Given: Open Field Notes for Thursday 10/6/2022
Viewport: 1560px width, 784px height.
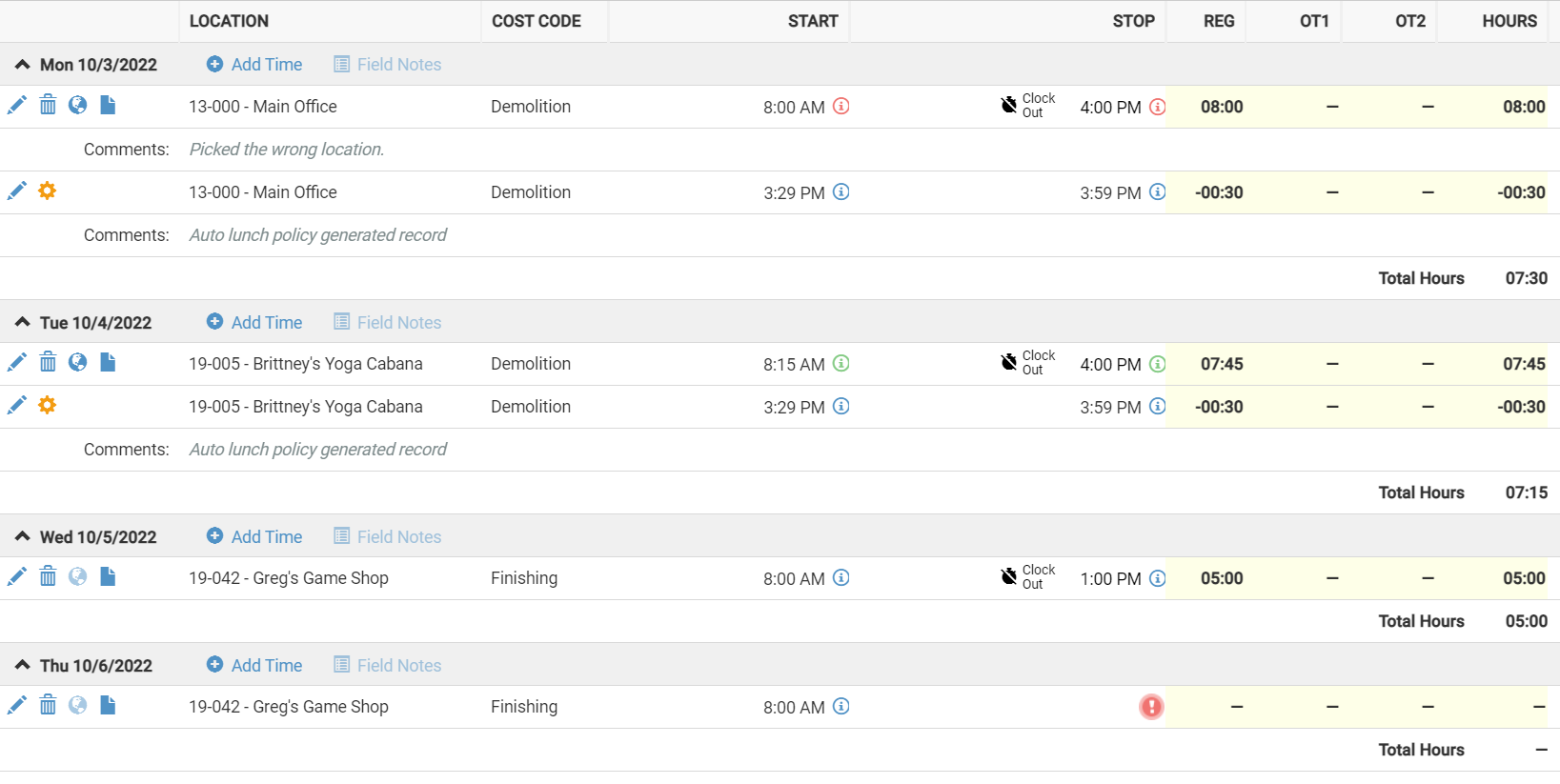Looking at the screenshot, I should click(388, 666).
